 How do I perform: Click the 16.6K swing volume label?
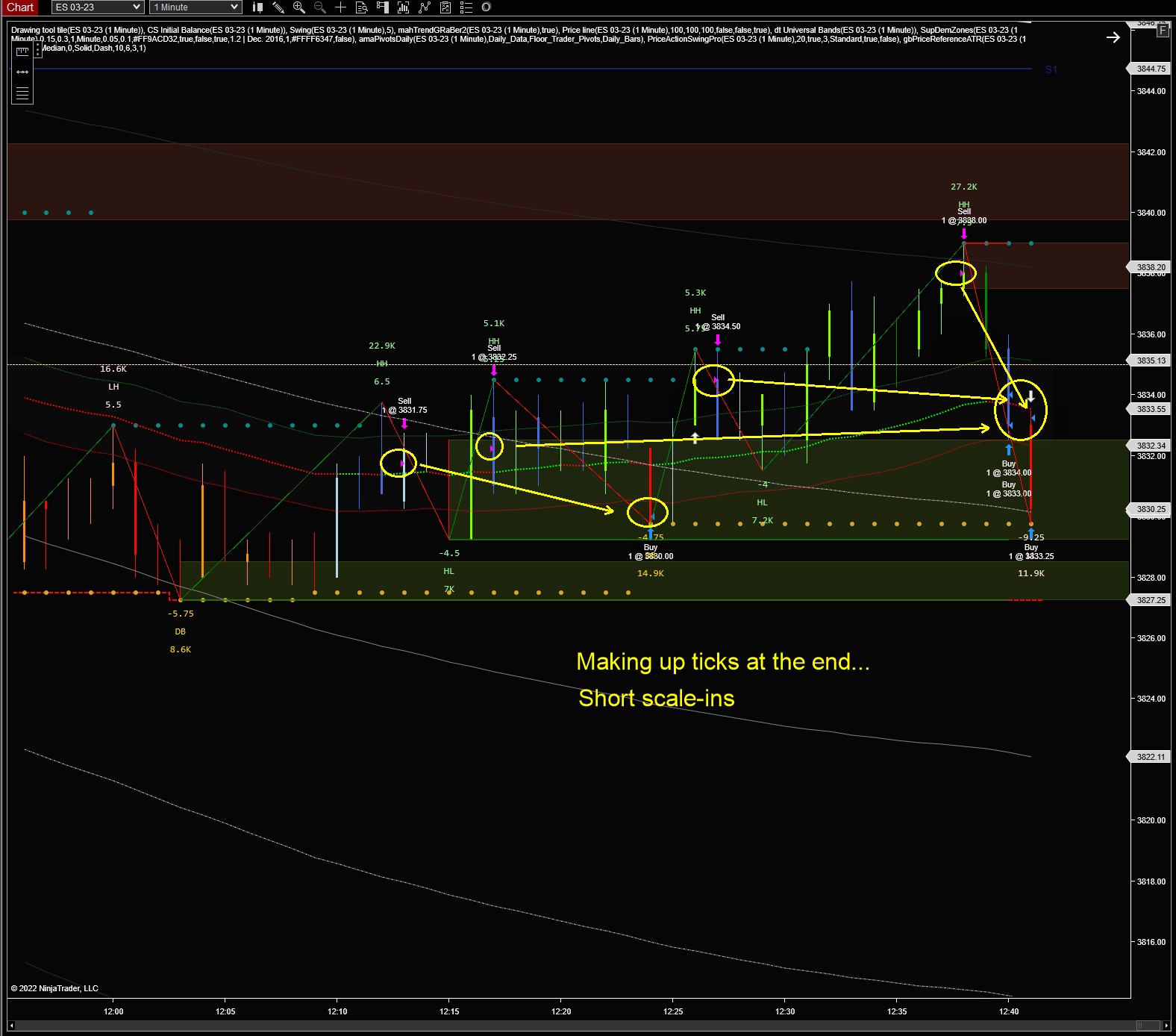(x=113, y=369)
